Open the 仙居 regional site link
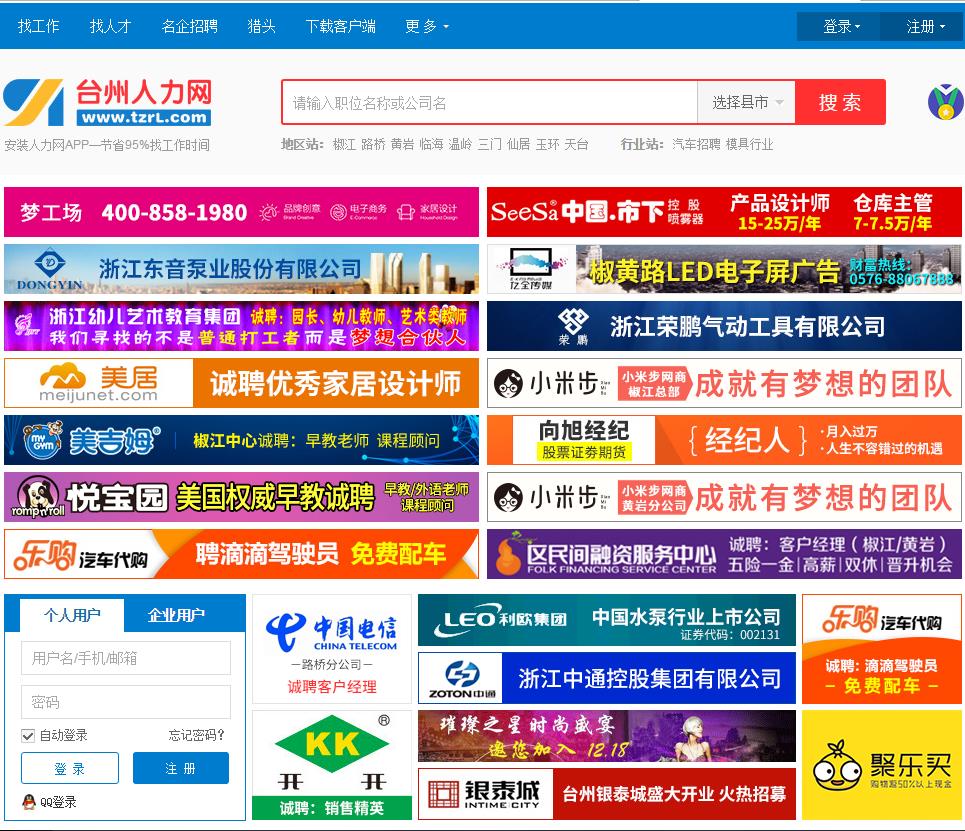Image resolution: width=965 pixels, height=831 pixels. click(x=518, y=145)
